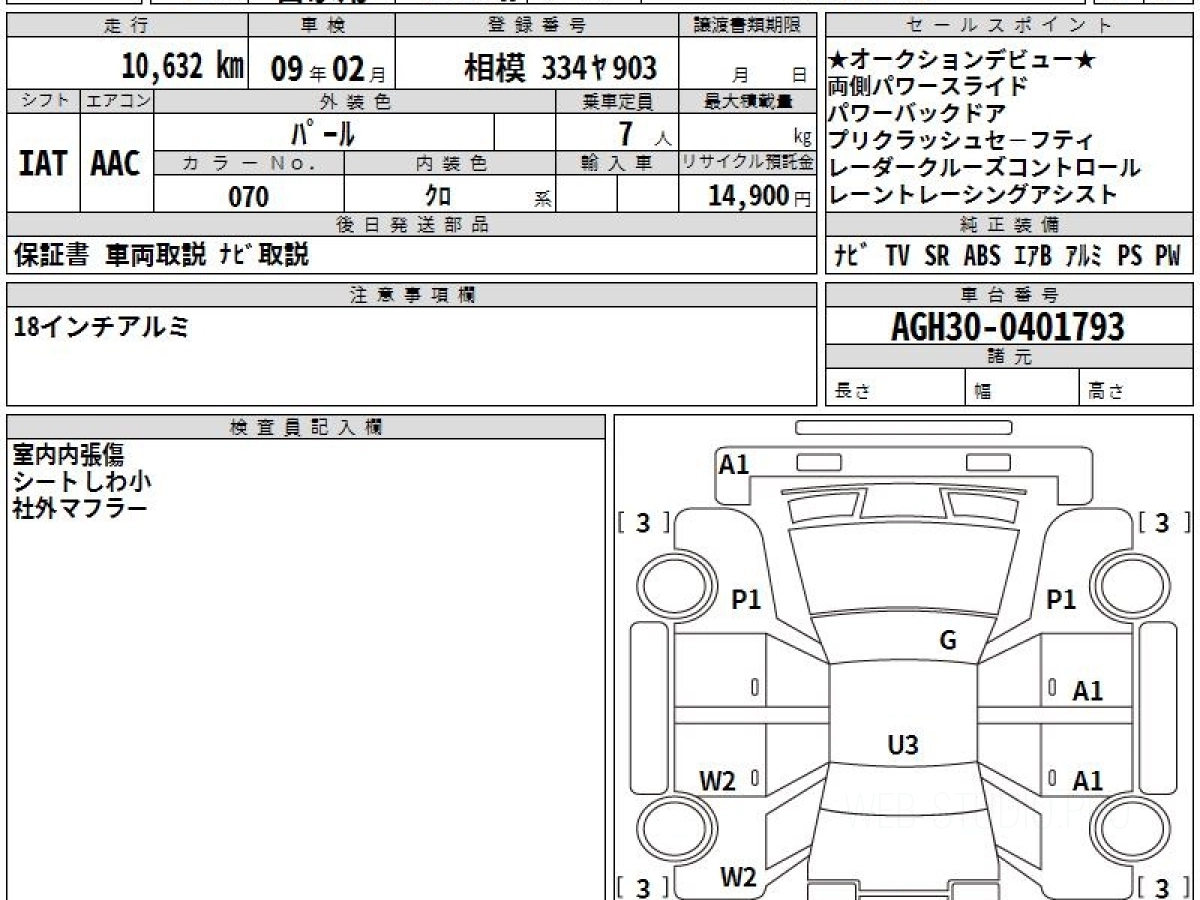
Task: Click the 18インチアルミ note text
Action: pyautogui.click(x=100, y=327)
